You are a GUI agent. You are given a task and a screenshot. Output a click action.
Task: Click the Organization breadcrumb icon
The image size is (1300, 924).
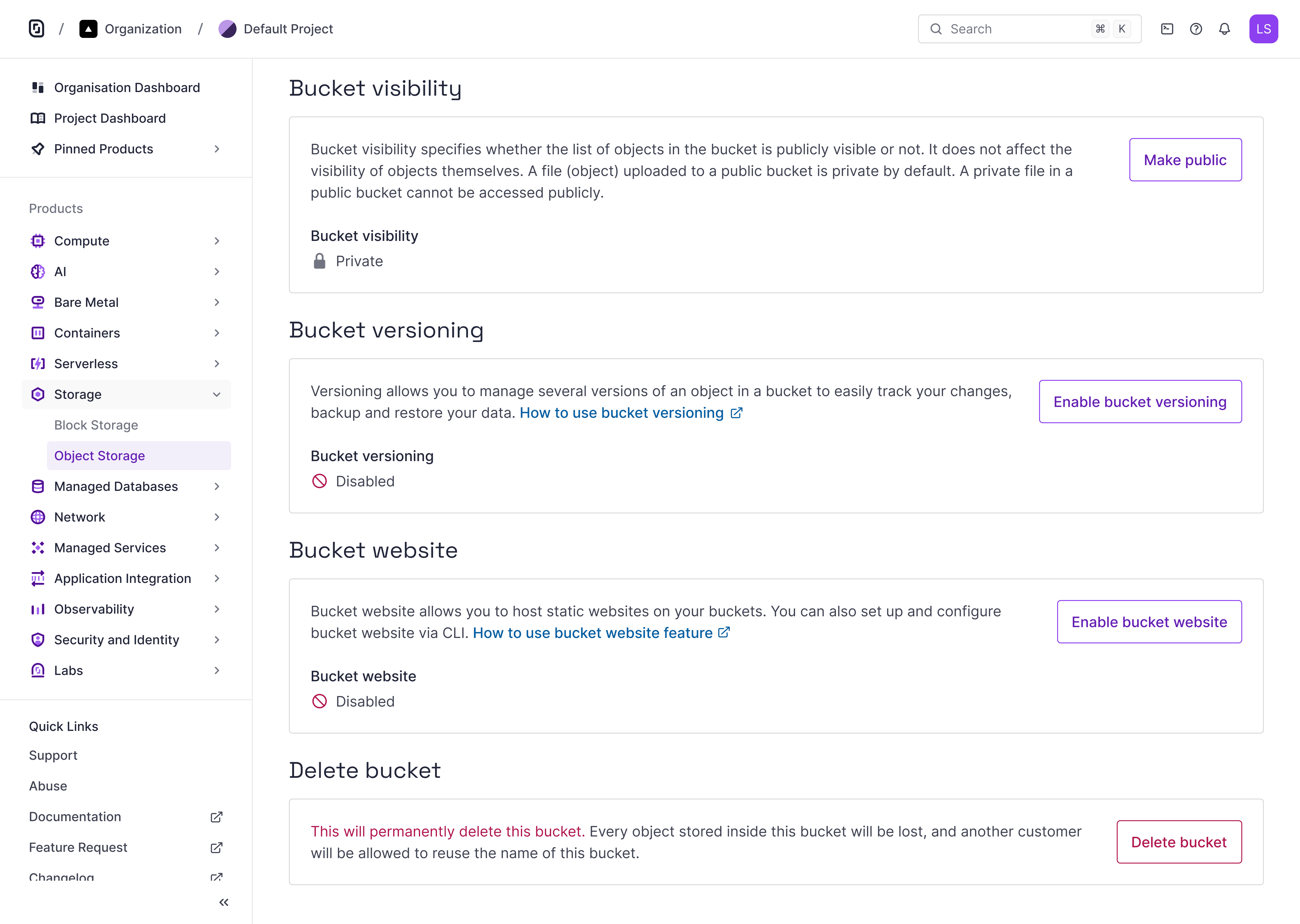(x=88, y=29)
